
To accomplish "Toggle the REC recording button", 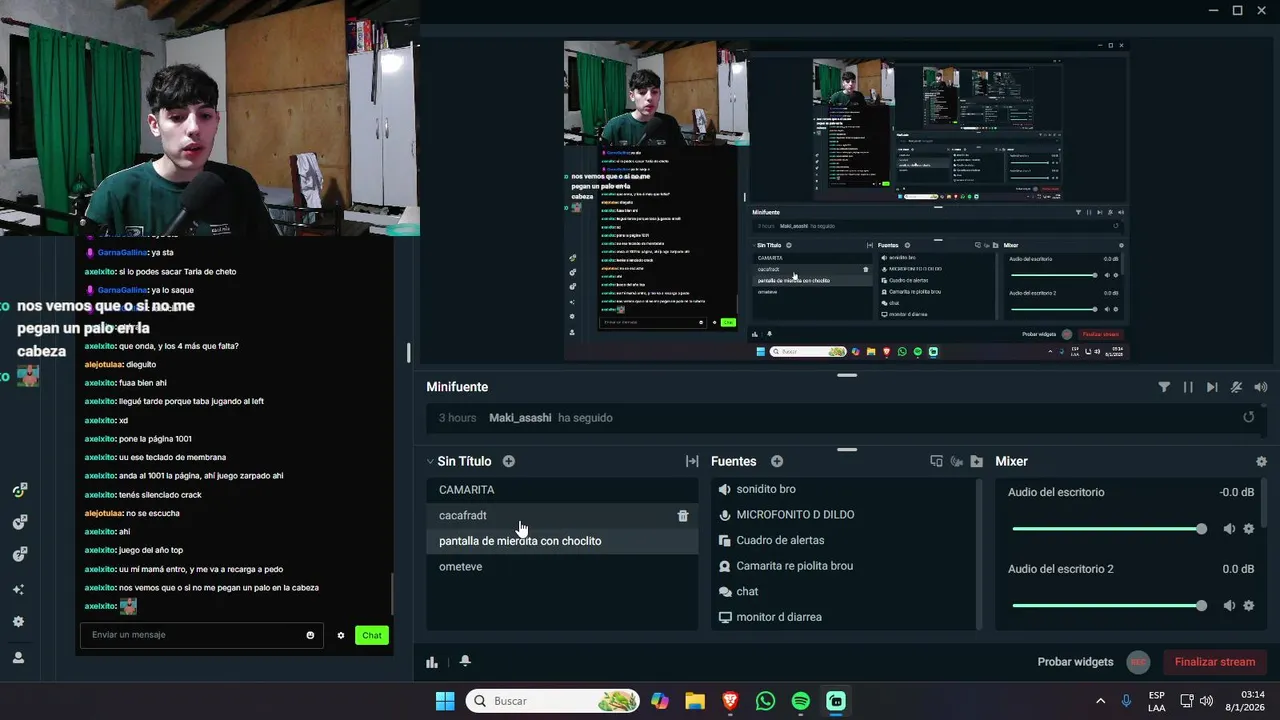I will 1138,662.
